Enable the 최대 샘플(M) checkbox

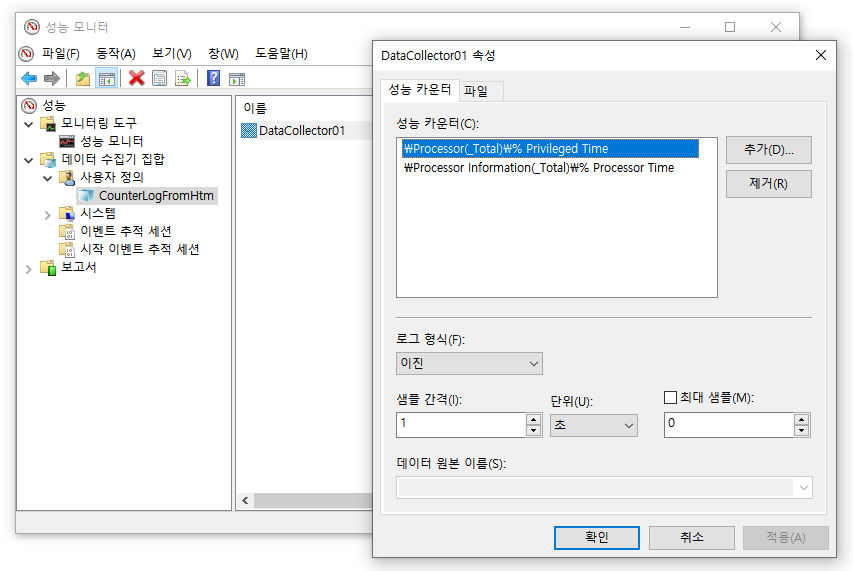(x=670, y=398)
